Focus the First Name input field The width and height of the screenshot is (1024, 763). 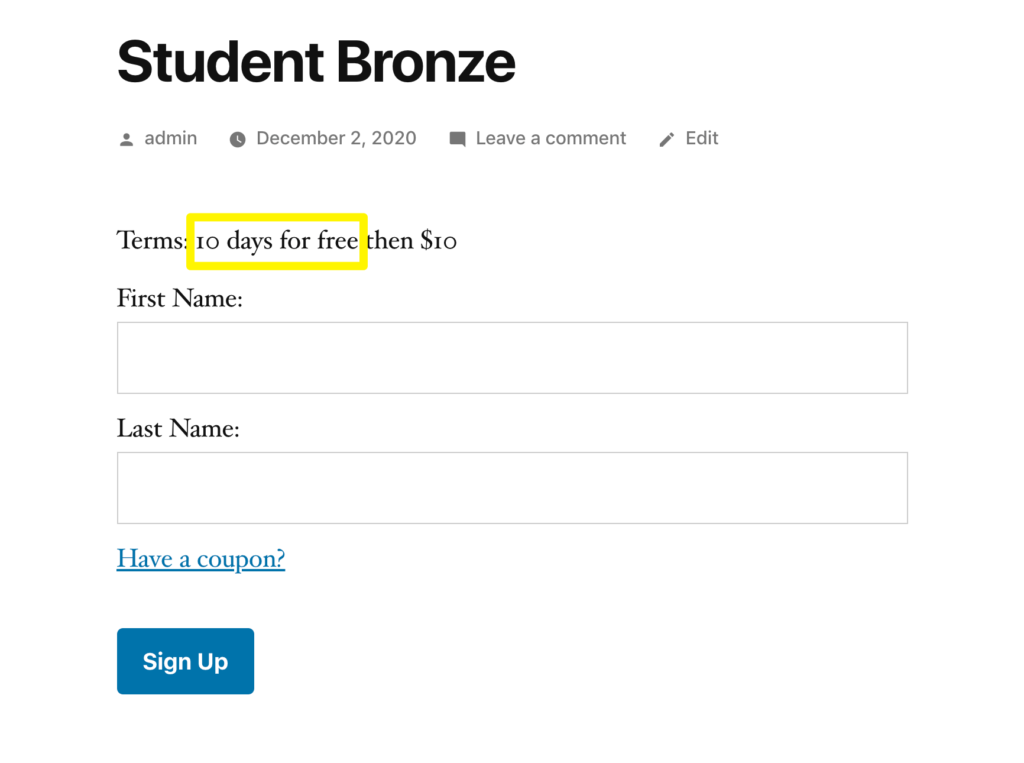tap(512, 358)
